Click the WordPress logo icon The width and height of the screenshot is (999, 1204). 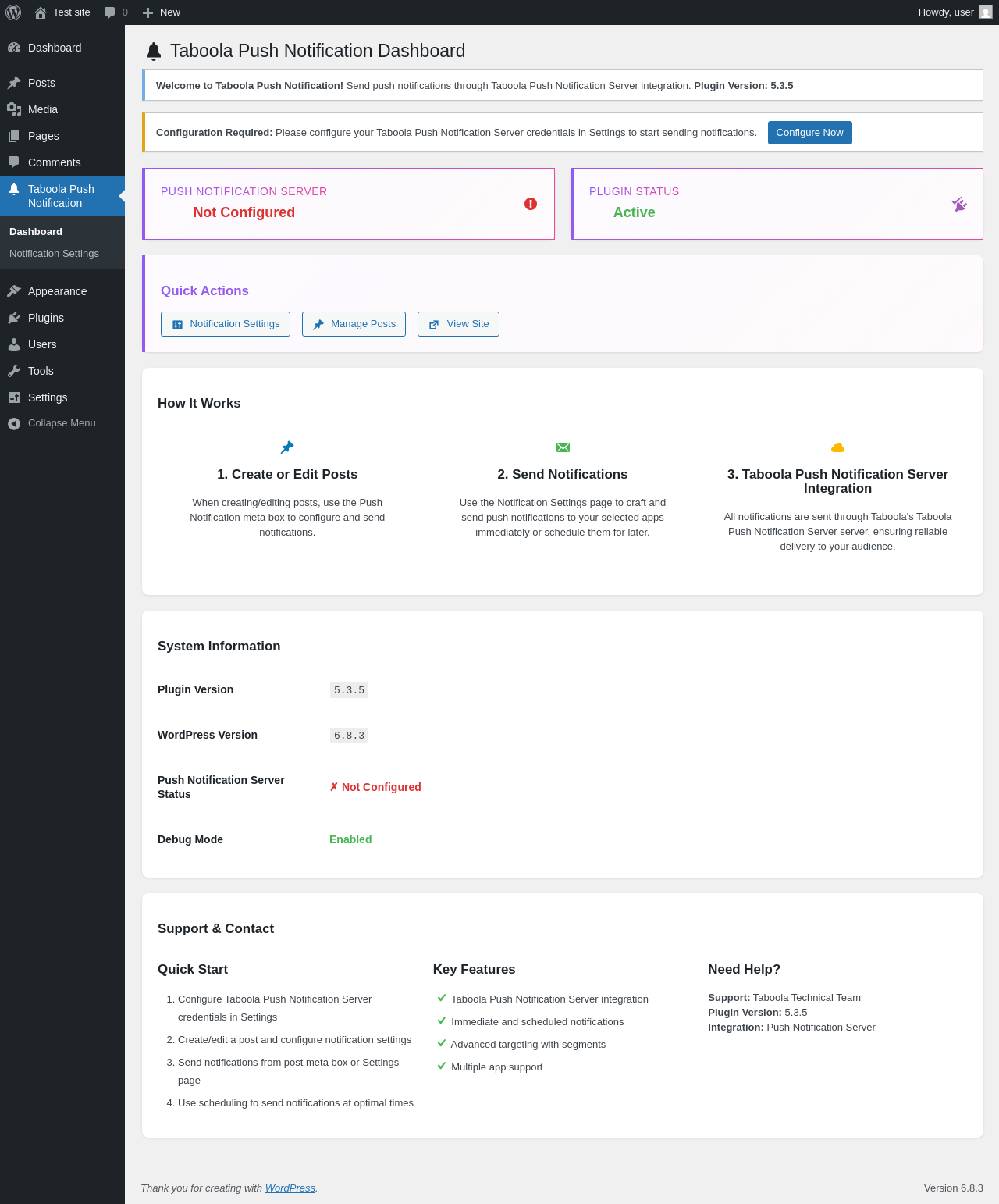tap(13, 12)
